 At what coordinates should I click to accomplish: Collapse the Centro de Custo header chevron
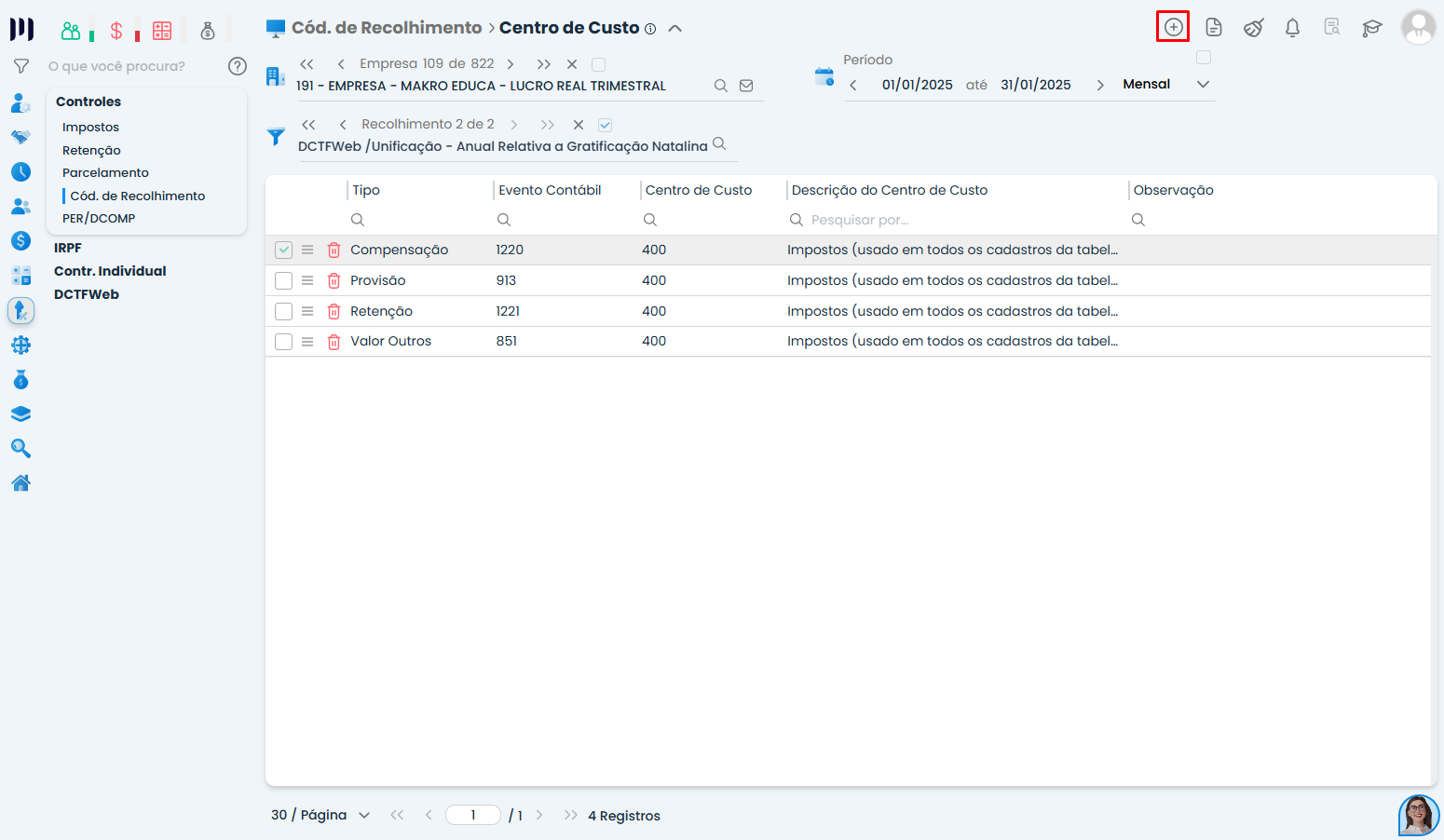point(675,28)
